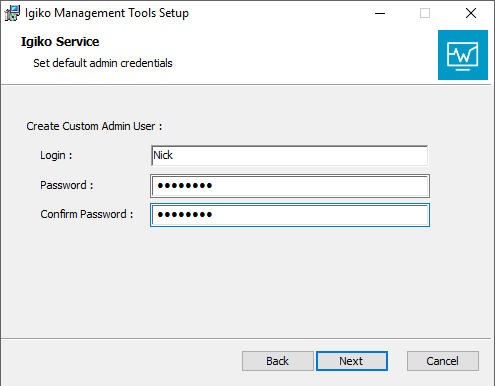Click the 'Login :' label

coord(56,155)
